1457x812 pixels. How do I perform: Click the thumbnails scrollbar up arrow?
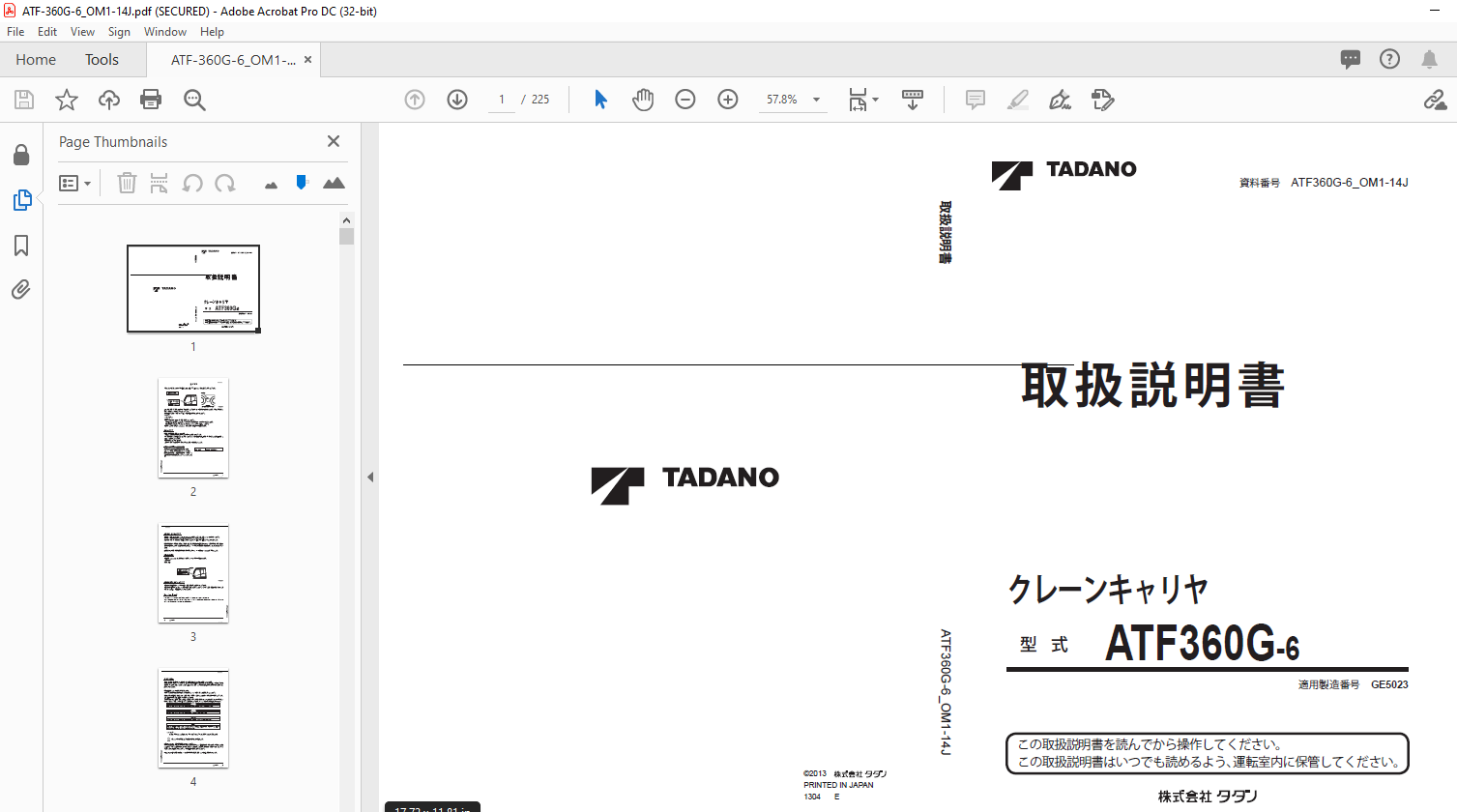pos(346,220)
